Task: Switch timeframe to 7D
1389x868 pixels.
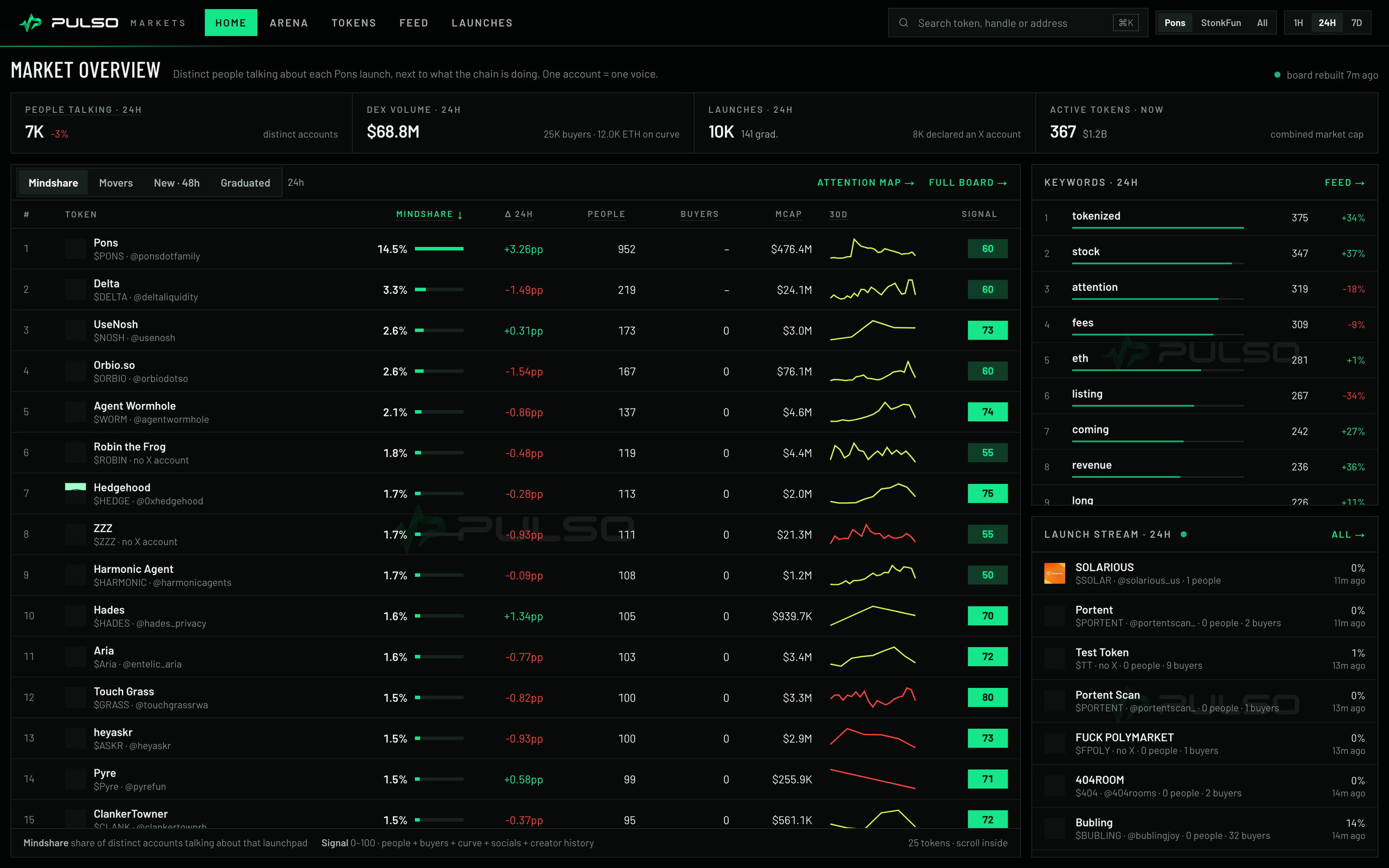Action: click(x=1356, y=23)
